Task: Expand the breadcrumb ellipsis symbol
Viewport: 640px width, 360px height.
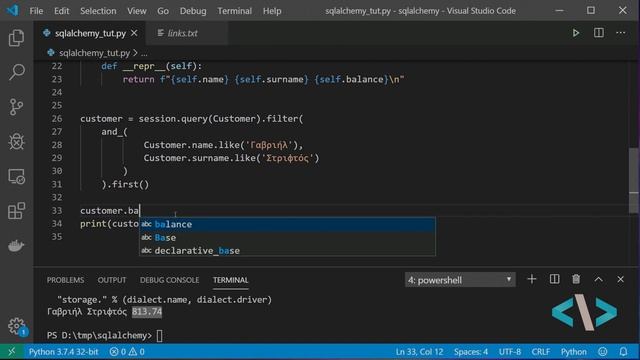Action: (x=144, y=53)
